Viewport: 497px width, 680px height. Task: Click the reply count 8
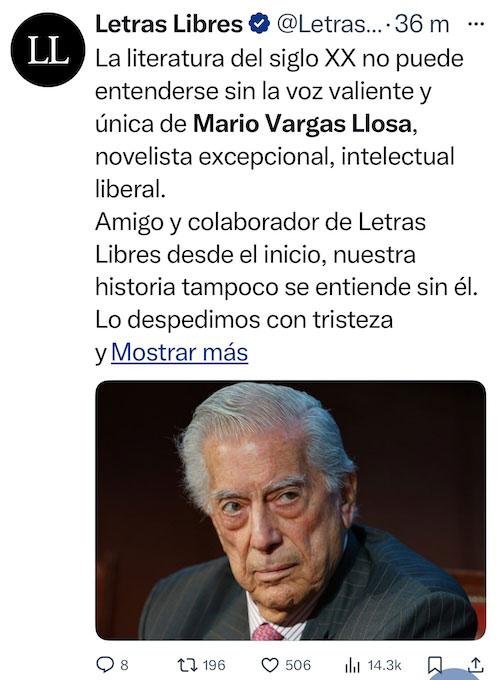124,665
